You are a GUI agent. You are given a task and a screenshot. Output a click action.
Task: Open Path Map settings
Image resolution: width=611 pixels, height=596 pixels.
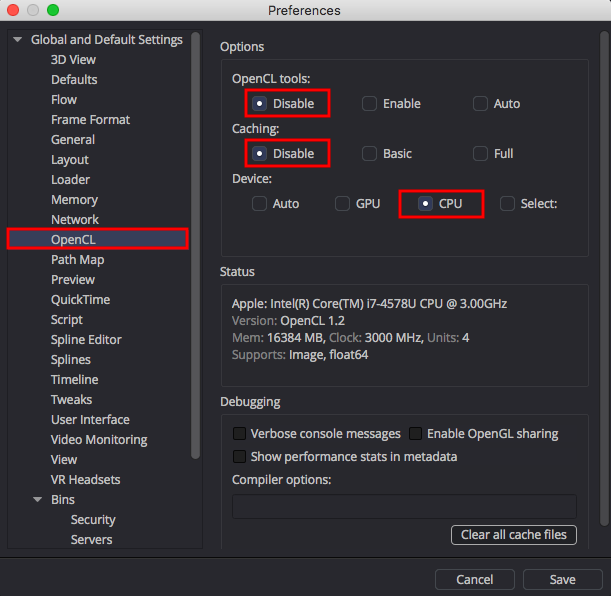tap(78, 260)
